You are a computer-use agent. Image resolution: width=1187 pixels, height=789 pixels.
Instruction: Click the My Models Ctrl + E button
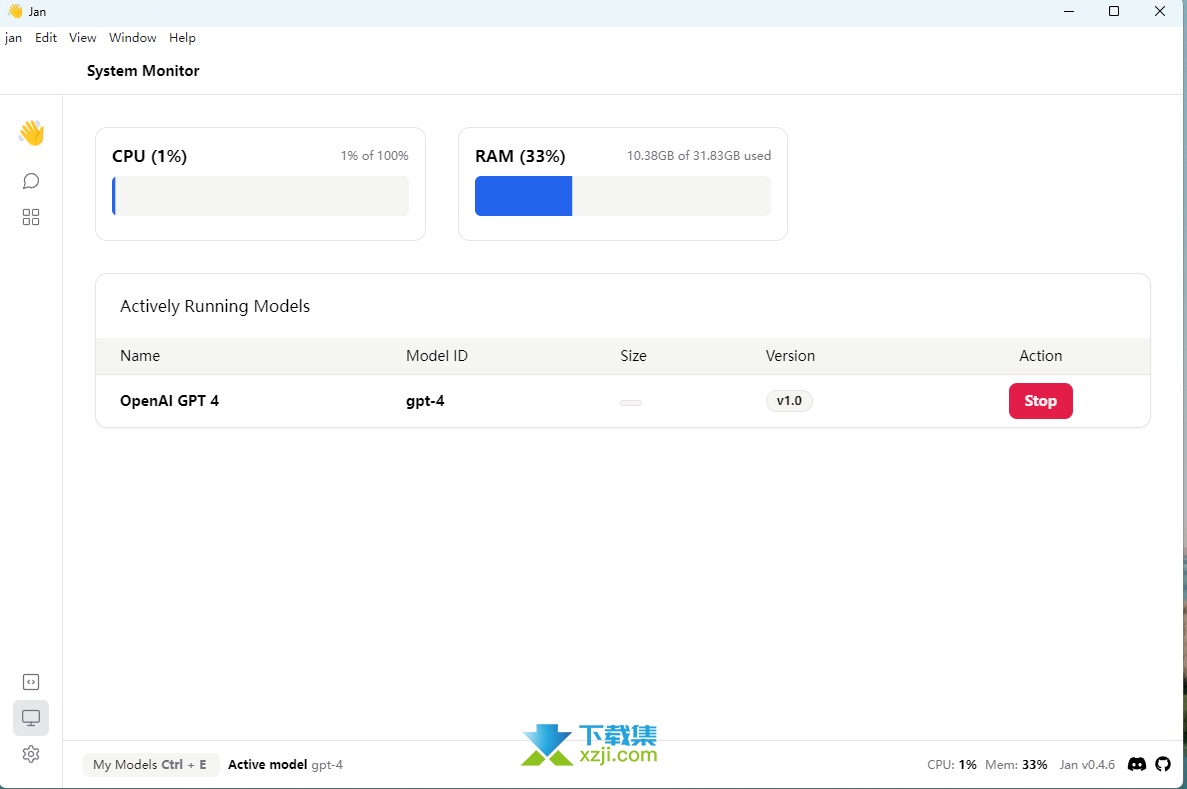tap(151, 765)
